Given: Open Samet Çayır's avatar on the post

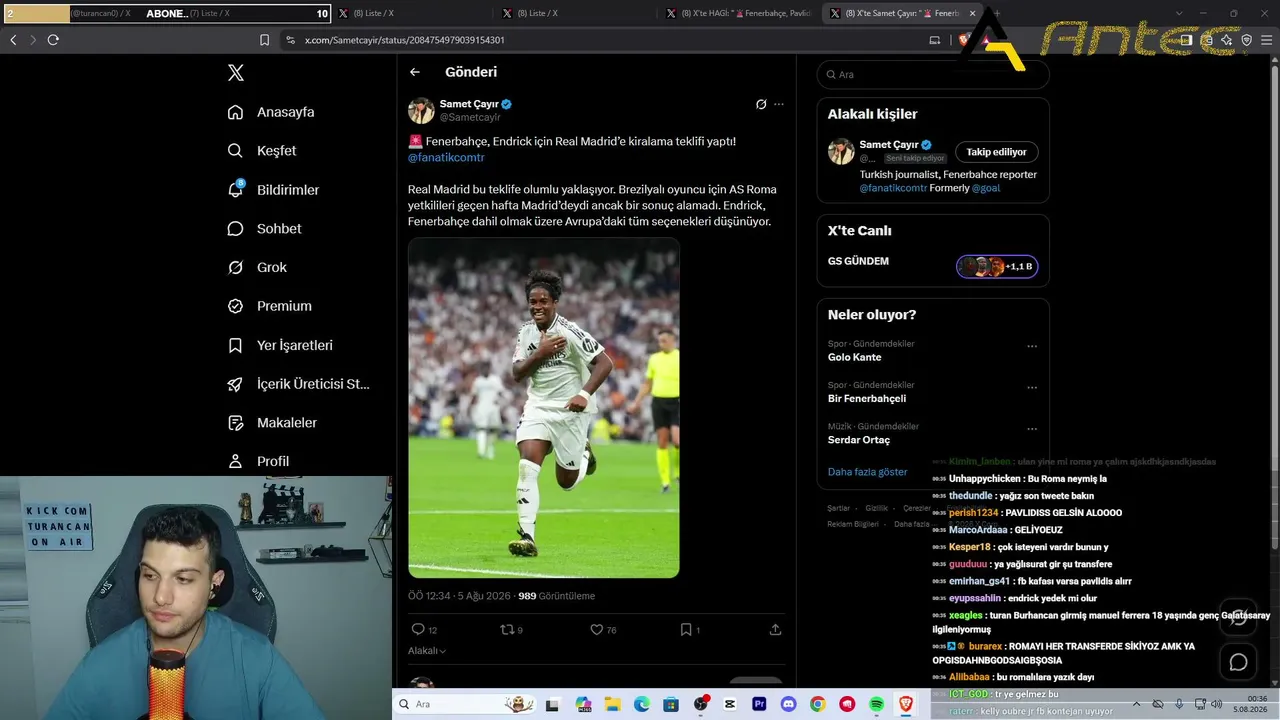Looking at the screenshot, I should click(x=421, y=110).
